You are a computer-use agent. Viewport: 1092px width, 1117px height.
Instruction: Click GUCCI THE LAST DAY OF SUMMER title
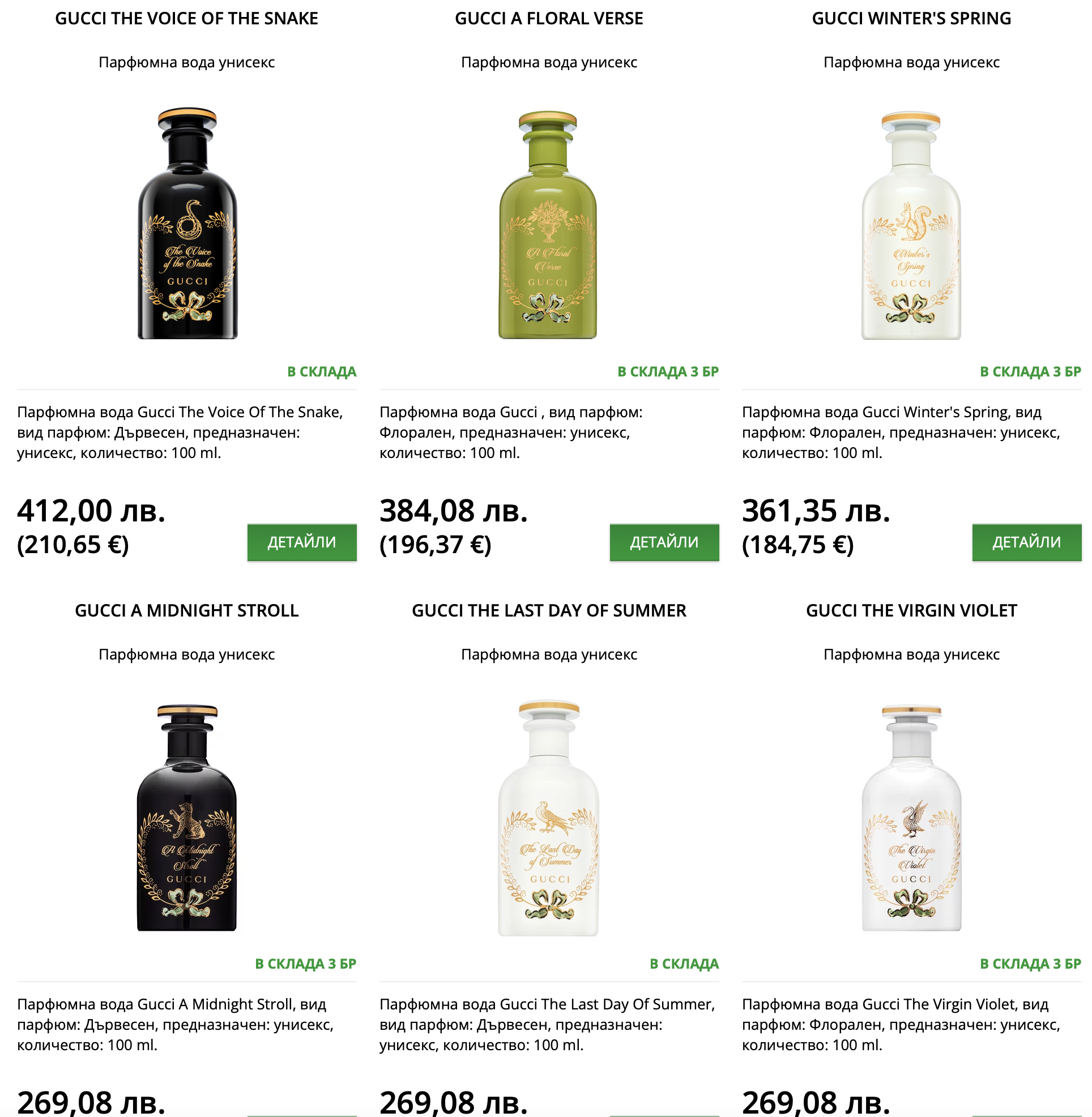(x=549, y=611)
